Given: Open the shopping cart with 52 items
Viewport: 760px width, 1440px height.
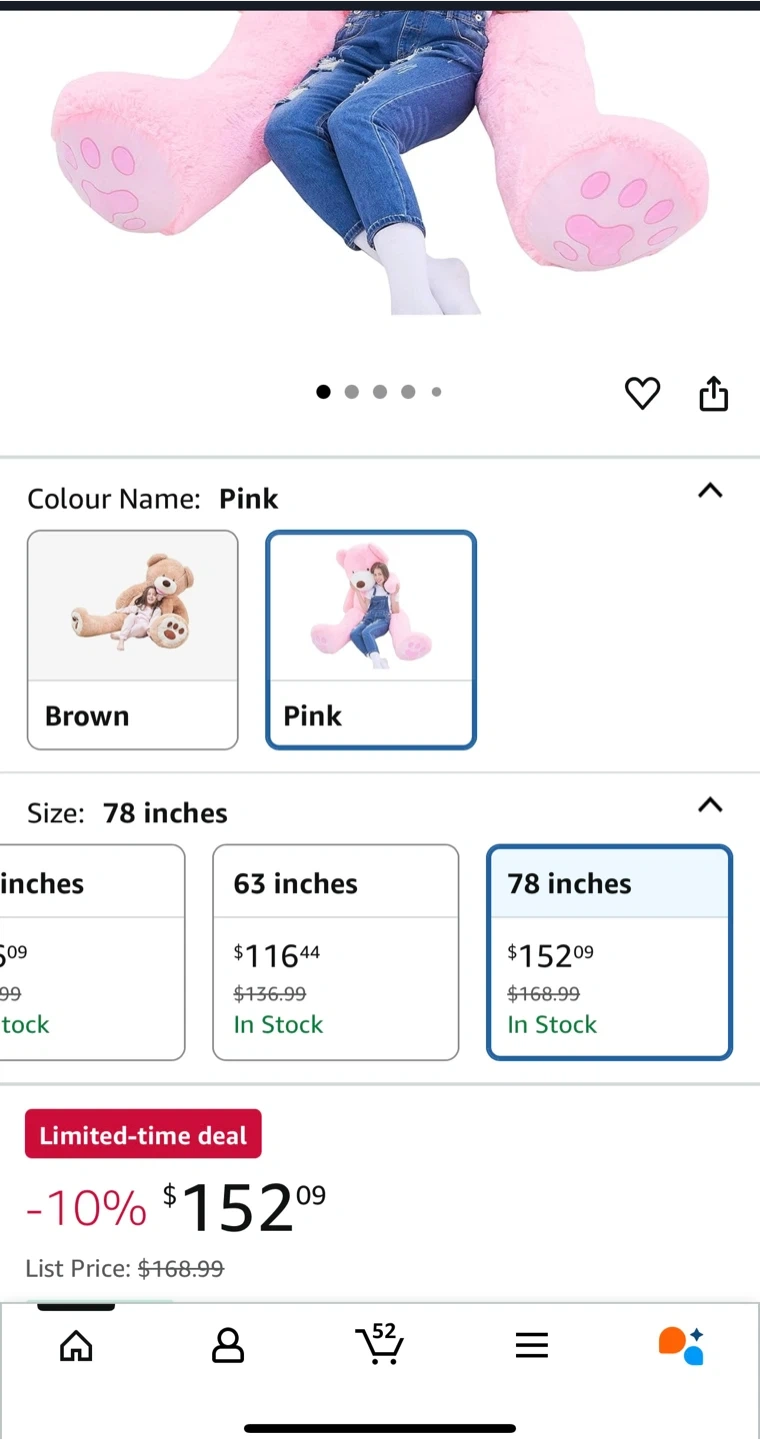Looking at the screenshot, I should 379,1344.
